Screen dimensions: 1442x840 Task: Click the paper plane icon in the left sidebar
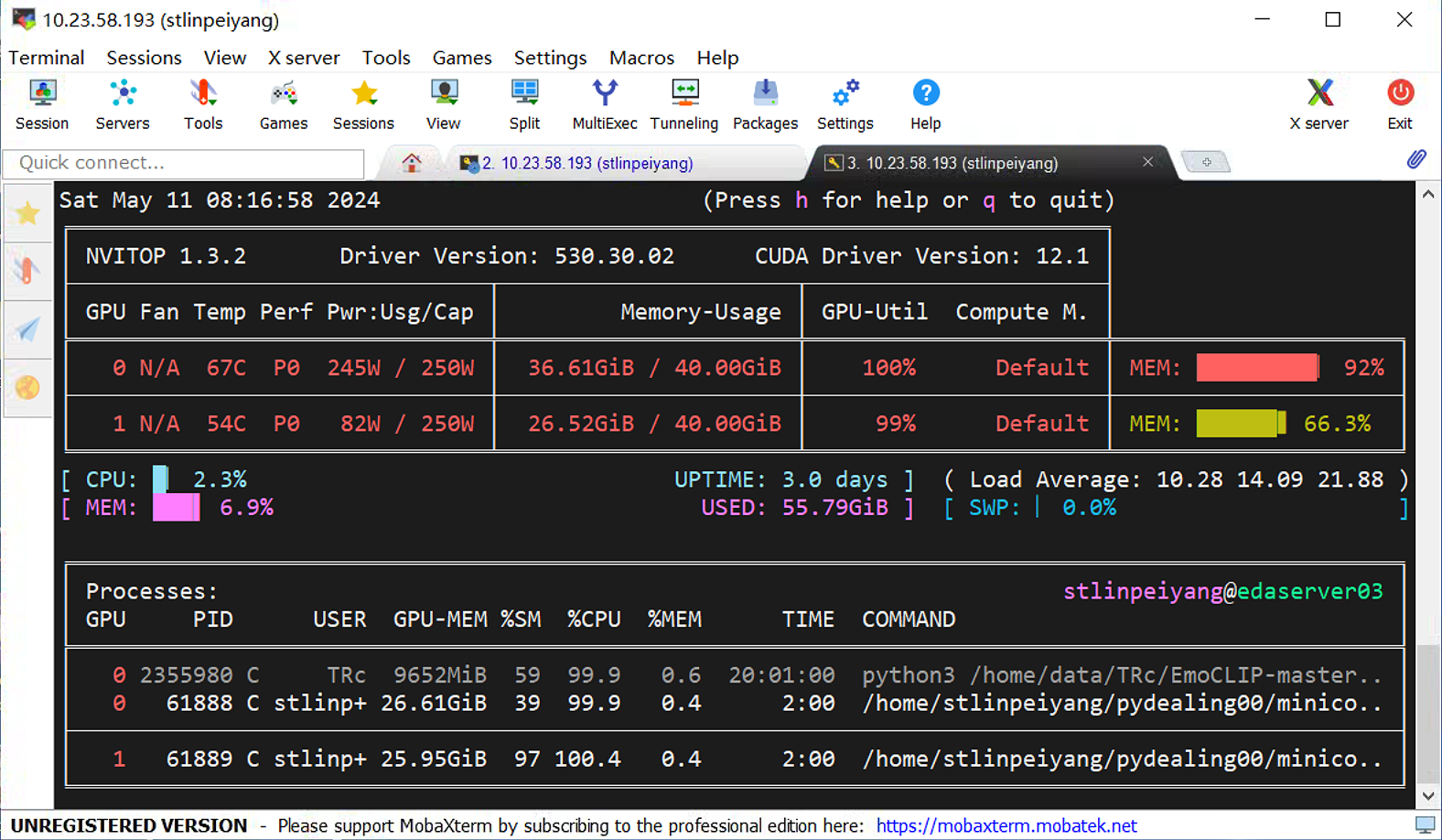pyautogui.click(x=27, y=329)
